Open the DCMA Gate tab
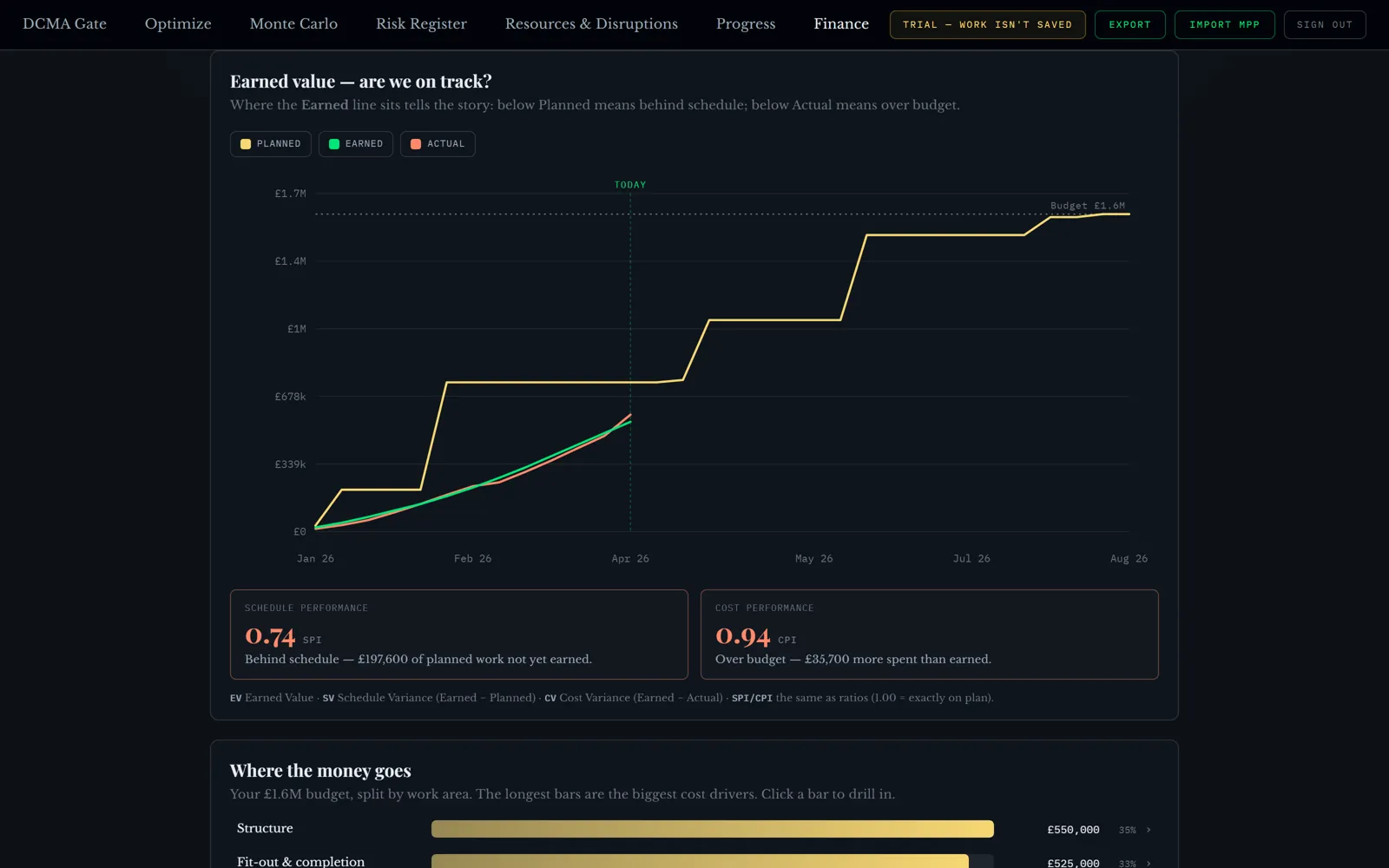Screen dimensions: 1389x868 [x=64, y=24]
